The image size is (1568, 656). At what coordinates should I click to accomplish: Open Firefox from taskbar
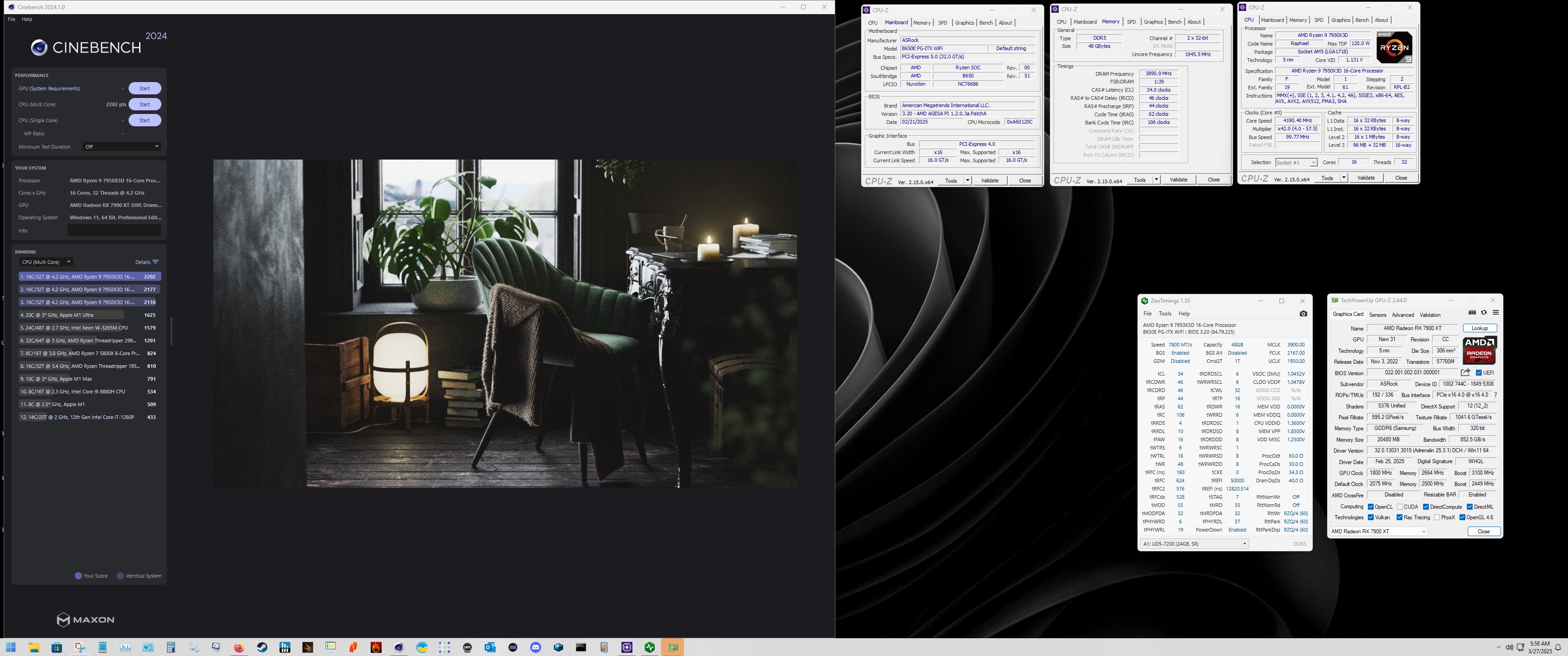239,647
